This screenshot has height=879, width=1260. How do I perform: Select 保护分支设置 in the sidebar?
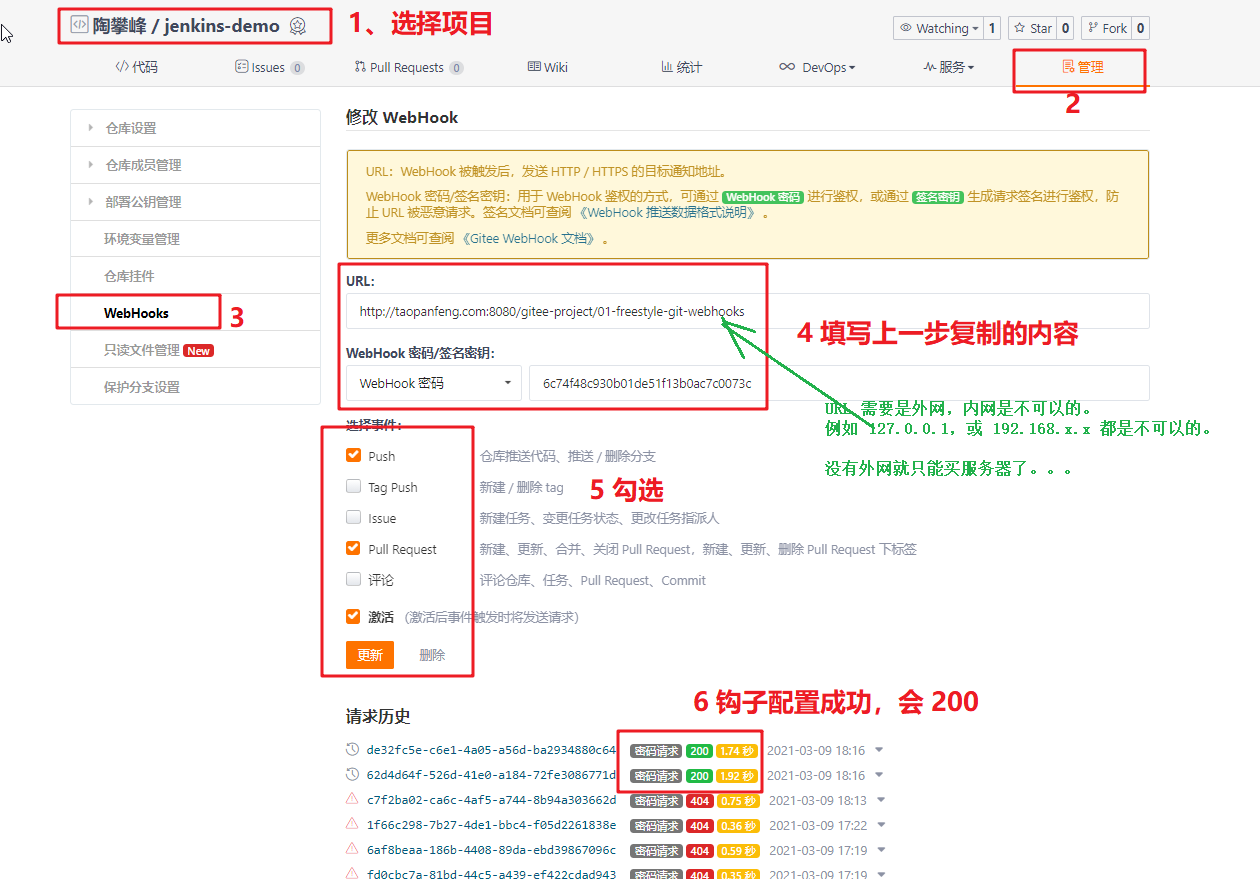195,387
